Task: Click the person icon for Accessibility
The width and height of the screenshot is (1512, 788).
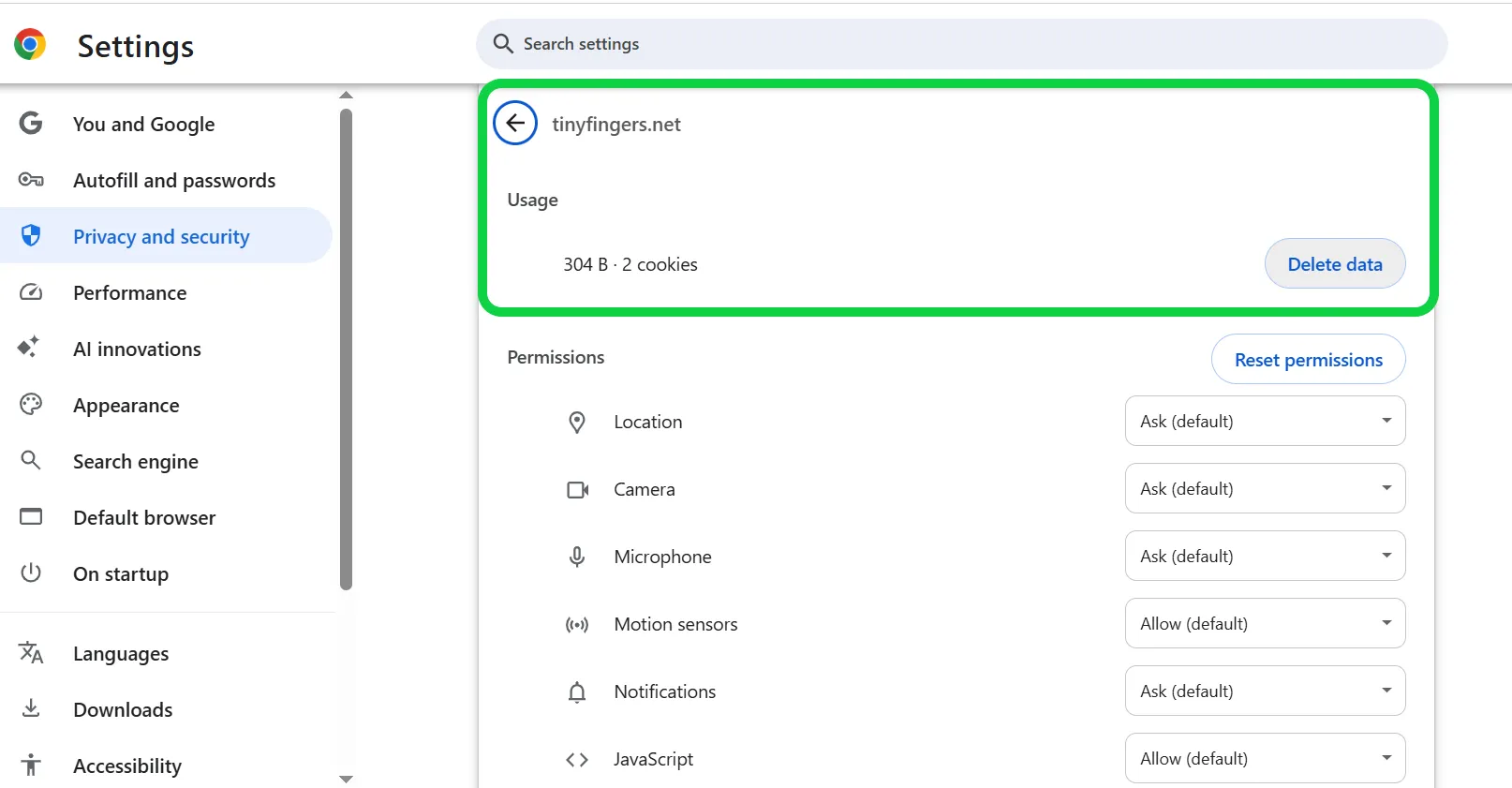Action: click(31, 765)
